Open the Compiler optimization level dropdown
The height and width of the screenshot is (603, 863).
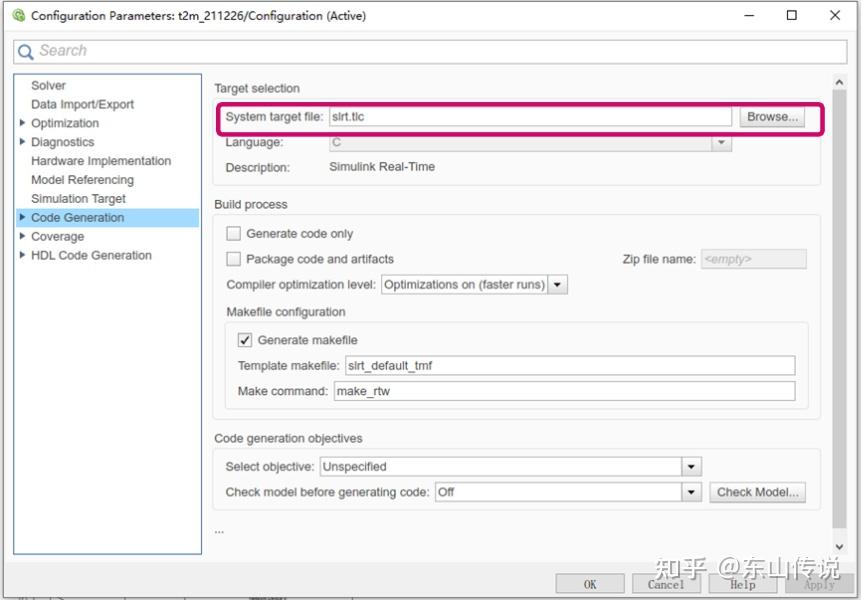[x=556, y=283]
